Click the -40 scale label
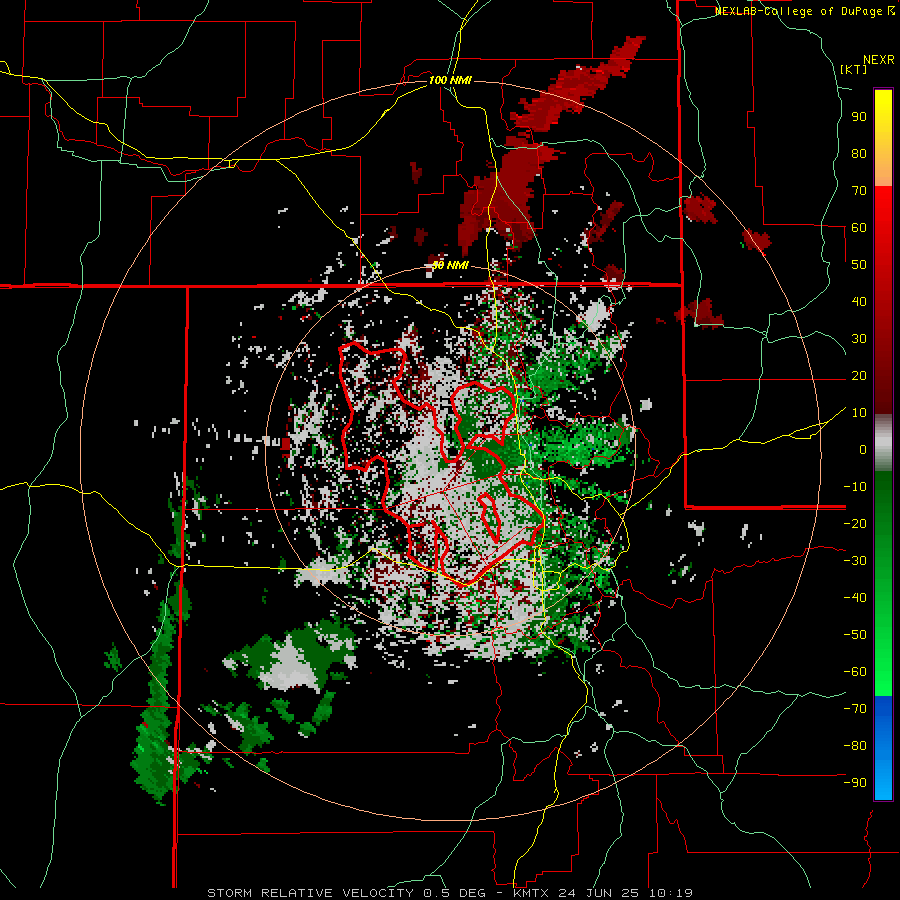This screenshot has height=900, width=900. pos(855,598)
